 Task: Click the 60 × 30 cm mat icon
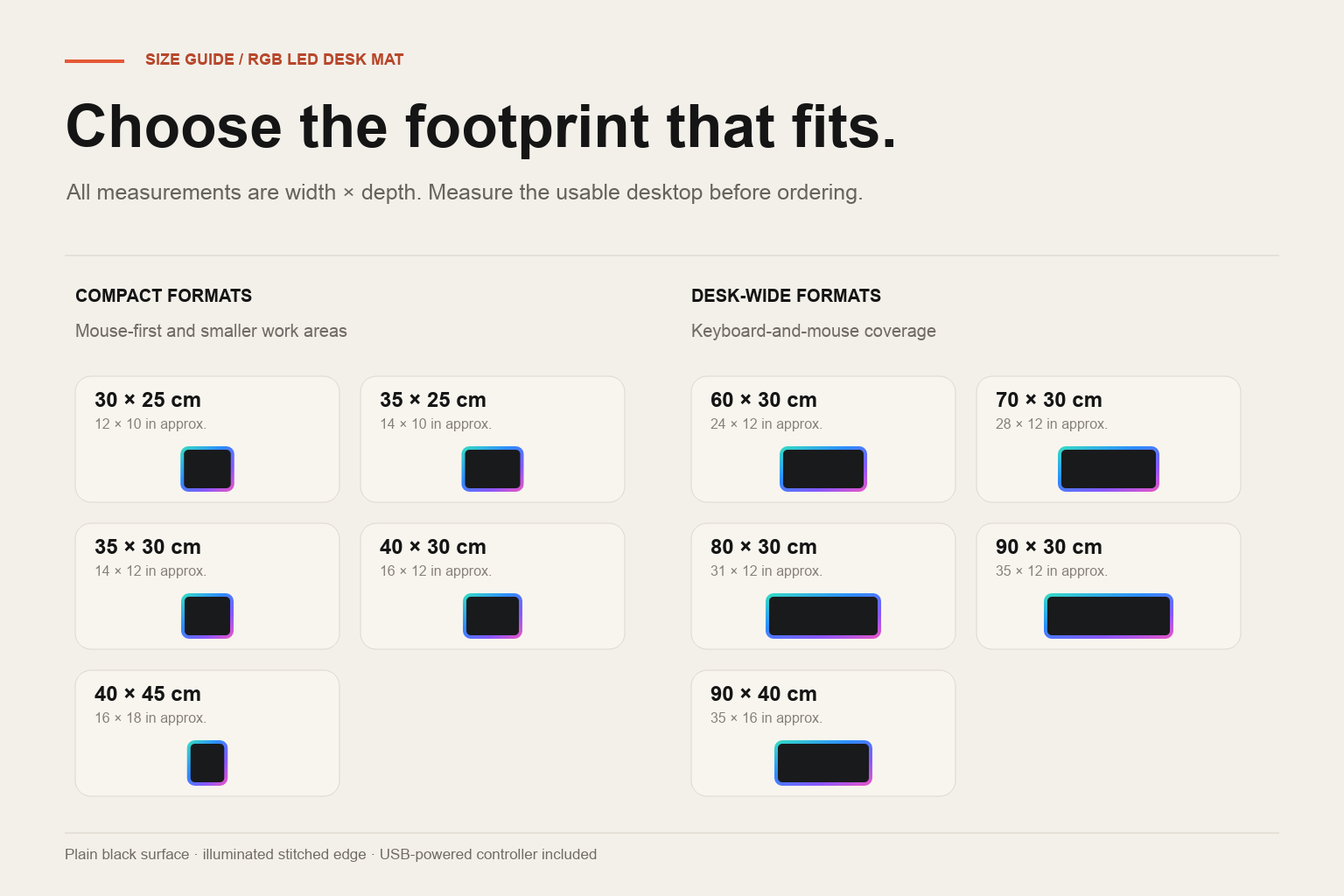coord(823,469)
